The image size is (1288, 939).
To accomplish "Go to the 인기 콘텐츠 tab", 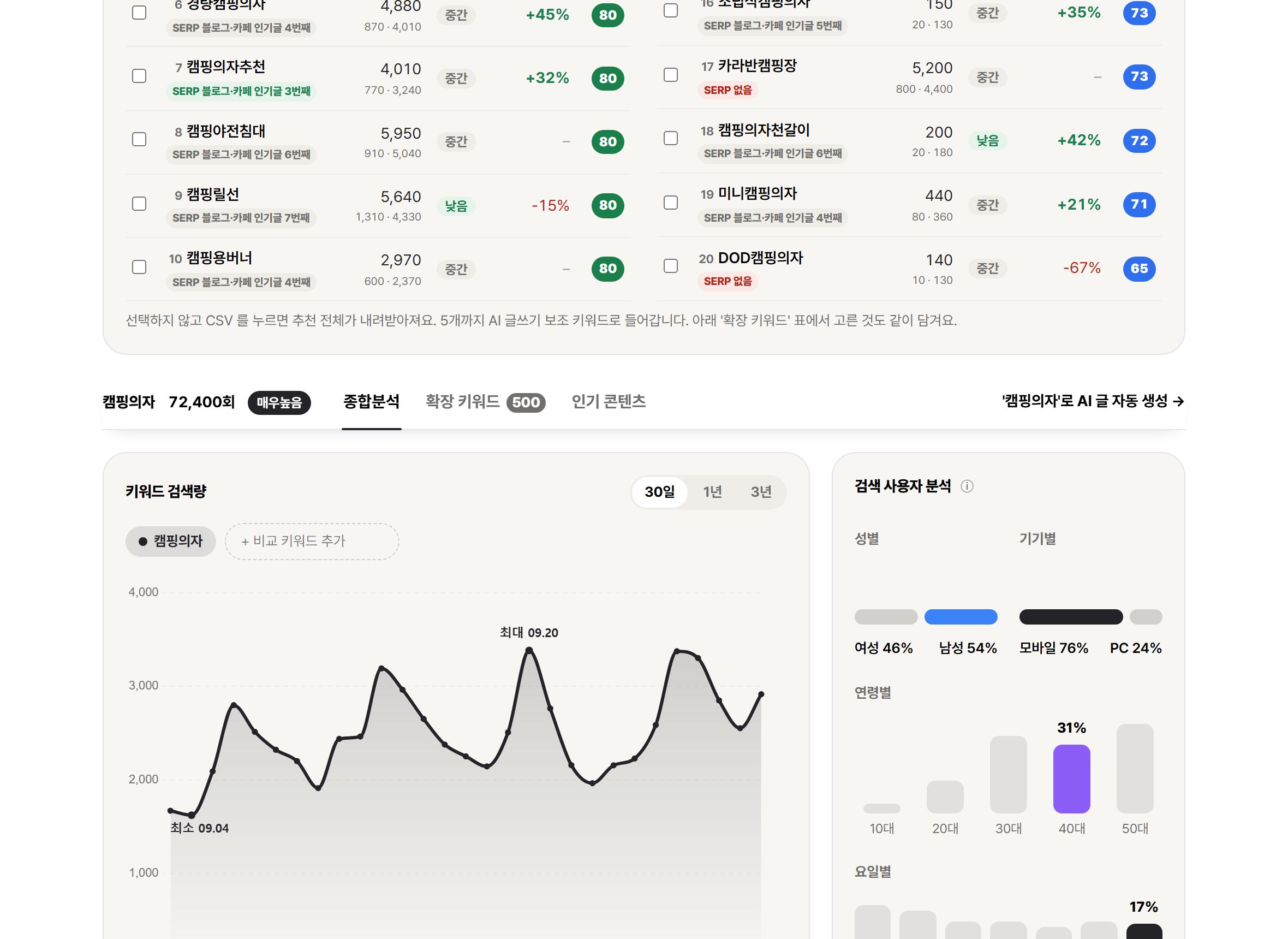I will coord(609,402).
